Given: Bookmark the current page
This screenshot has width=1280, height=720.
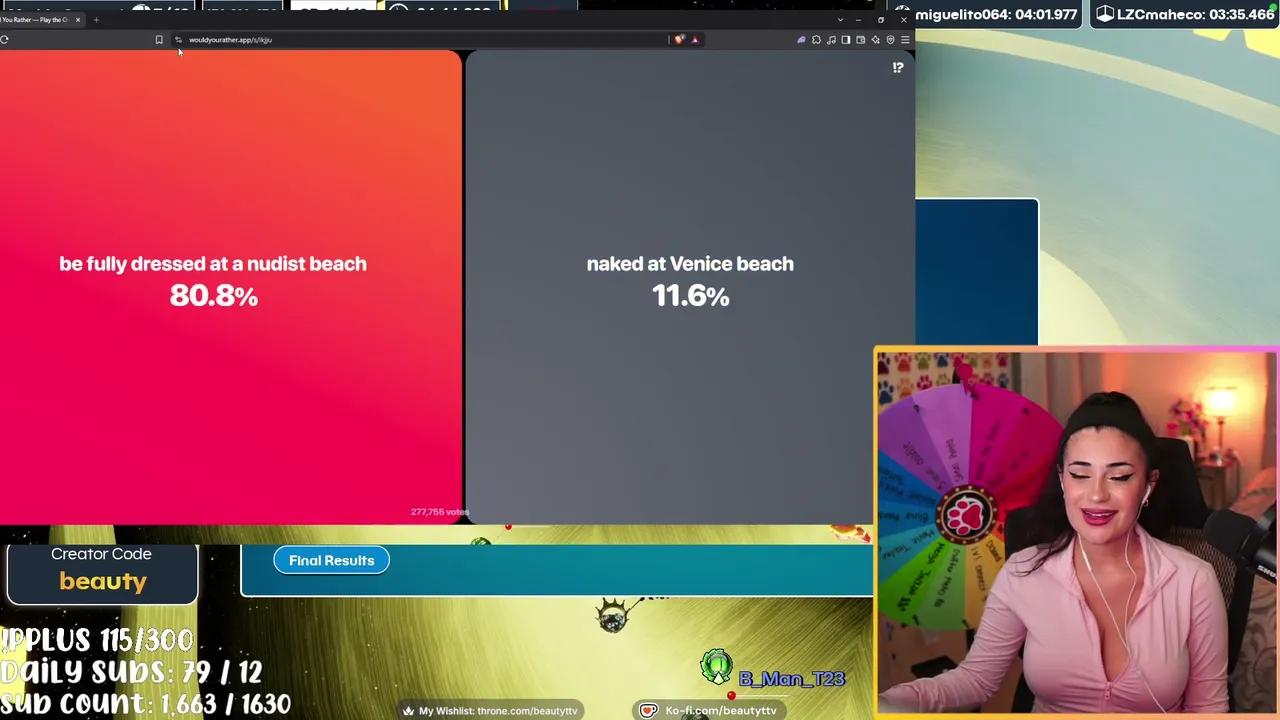Looking at the screenshot, I should pyautogui.click(x=159, y=40).
